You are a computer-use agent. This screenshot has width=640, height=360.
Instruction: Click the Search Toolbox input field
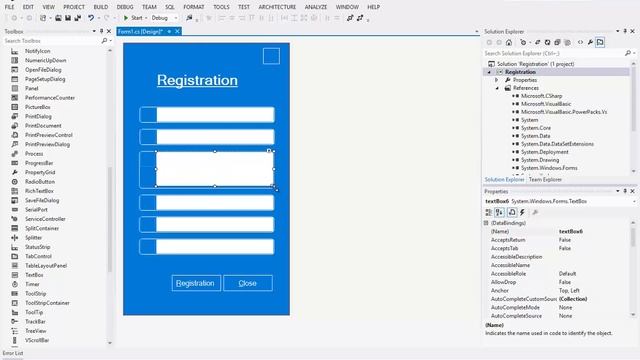click(x=51, y=41)
